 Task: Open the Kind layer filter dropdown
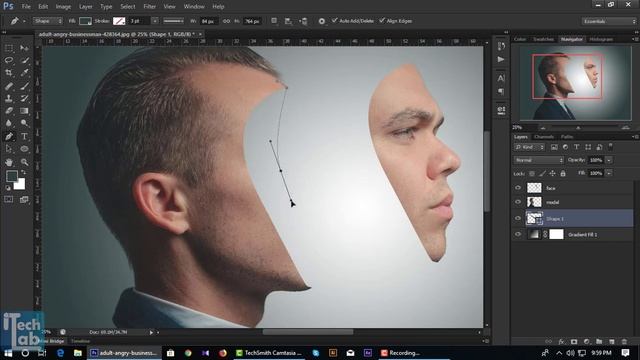529,147
